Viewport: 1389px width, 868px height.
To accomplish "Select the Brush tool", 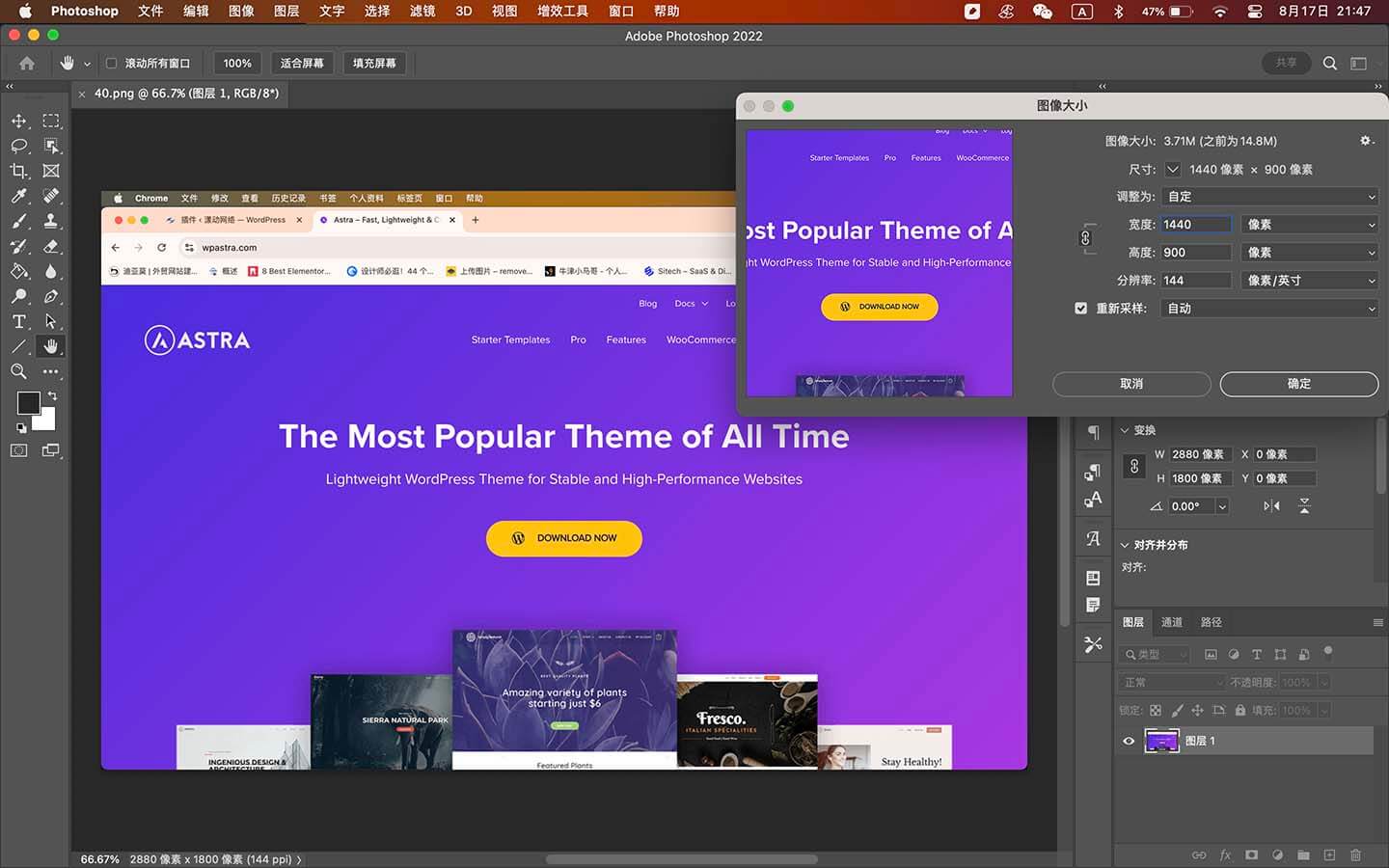I will coord(18,221).
